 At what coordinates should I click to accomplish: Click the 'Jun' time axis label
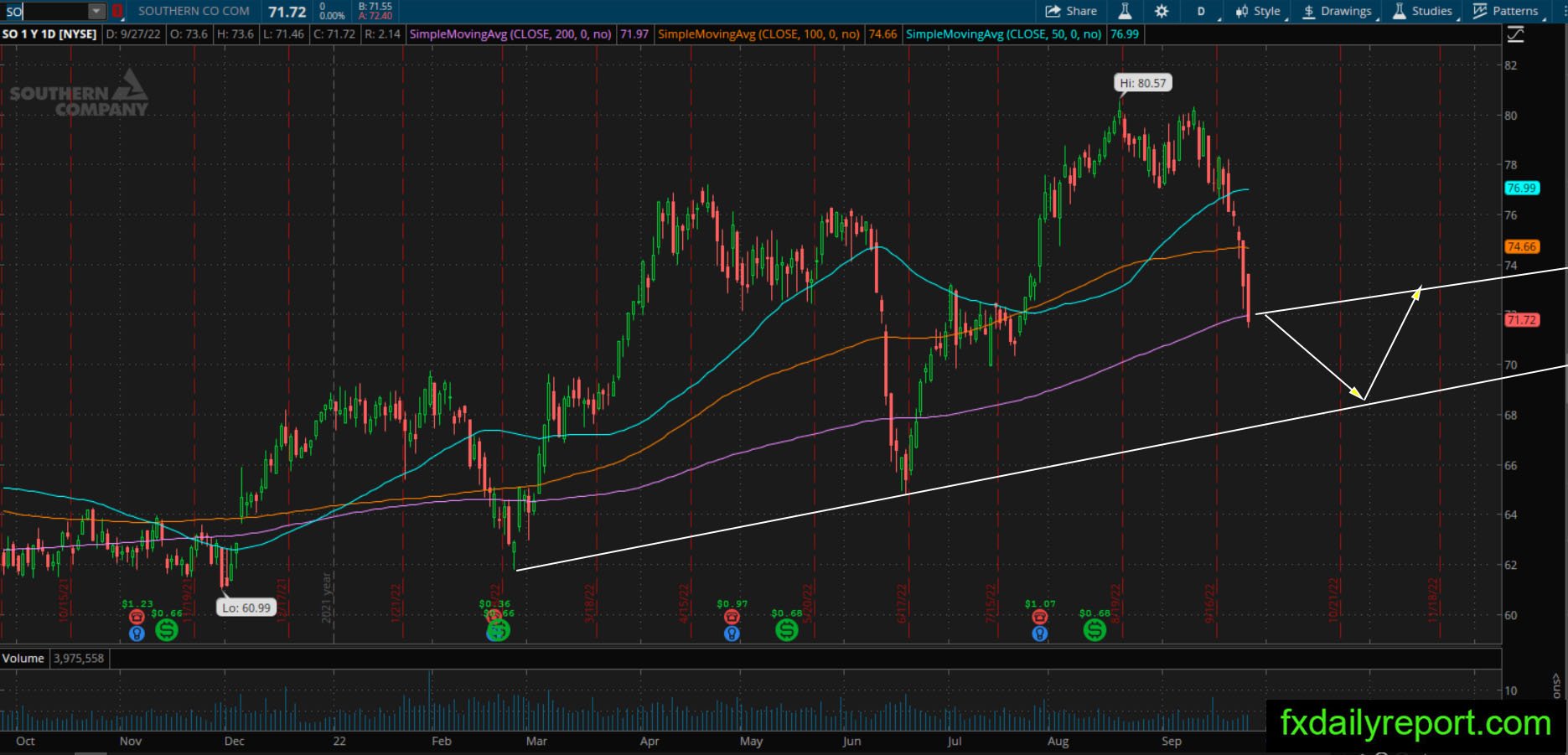click(851, 741)
